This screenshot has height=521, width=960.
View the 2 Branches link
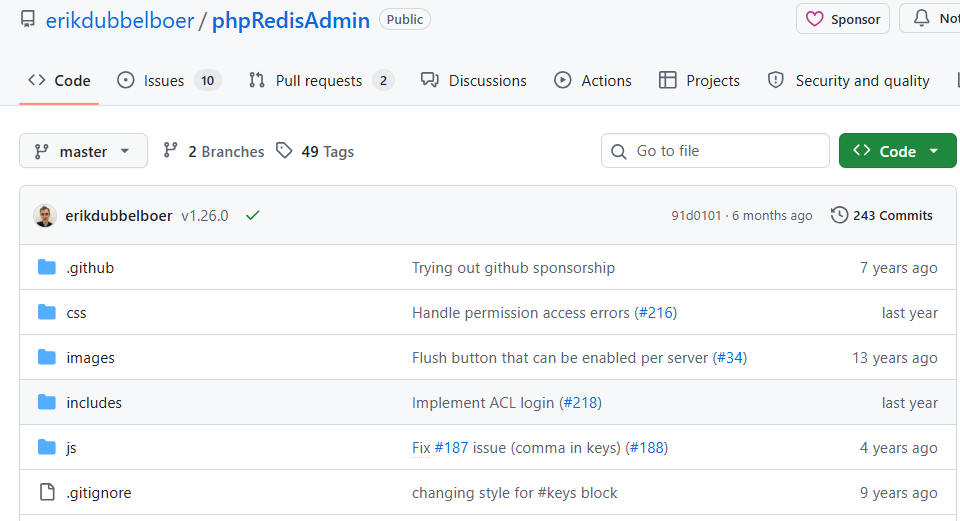214,151
